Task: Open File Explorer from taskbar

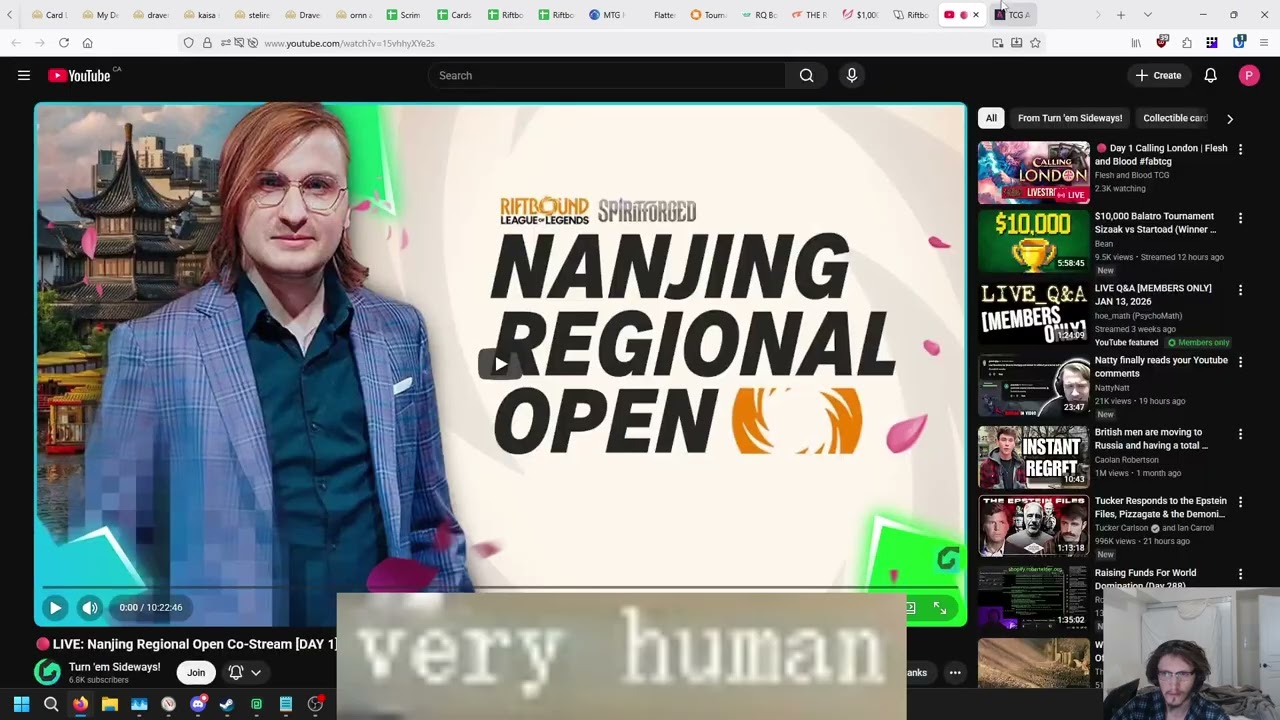Action: [x=110, y=704]
